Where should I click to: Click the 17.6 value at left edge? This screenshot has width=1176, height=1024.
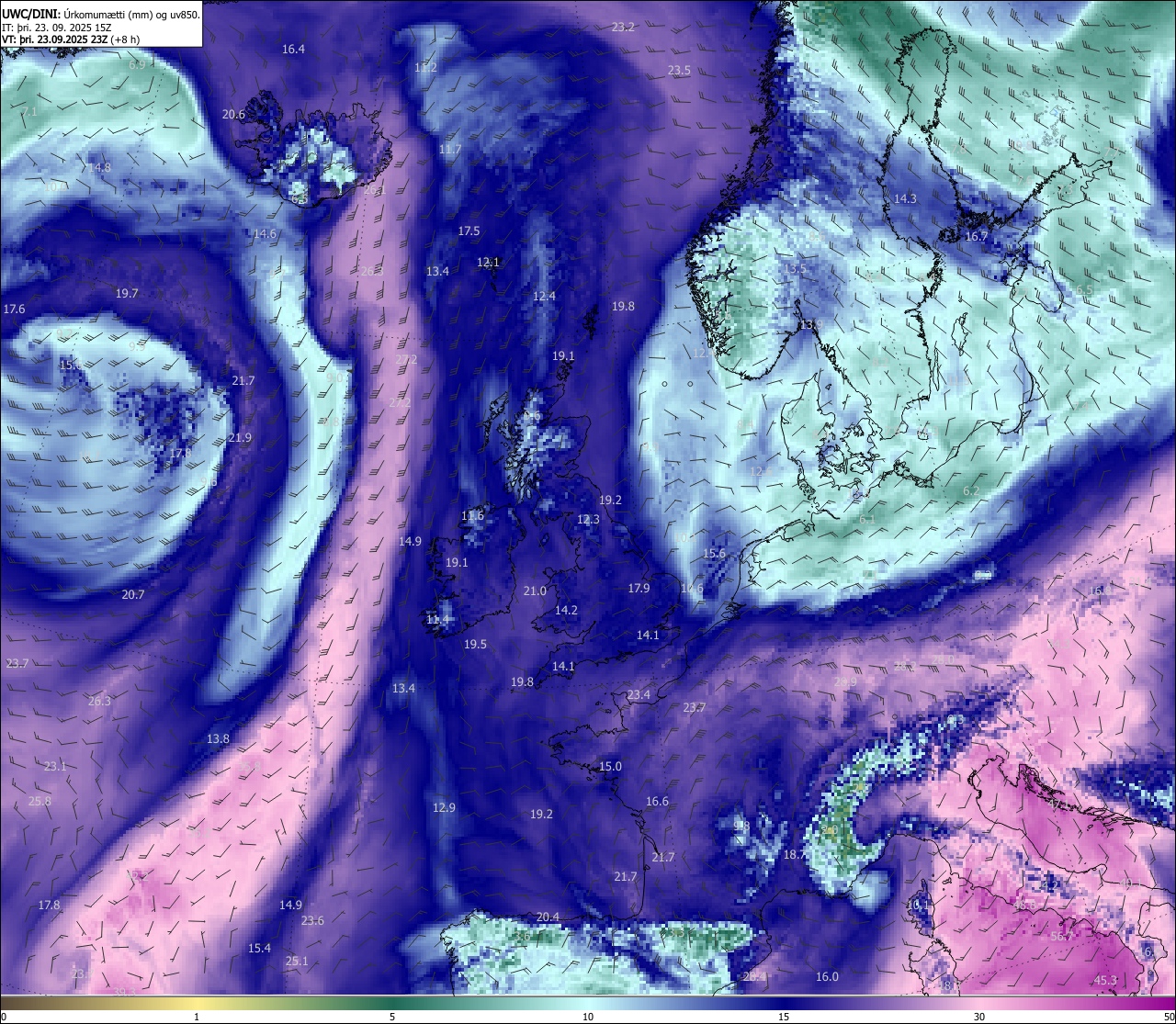15,309
